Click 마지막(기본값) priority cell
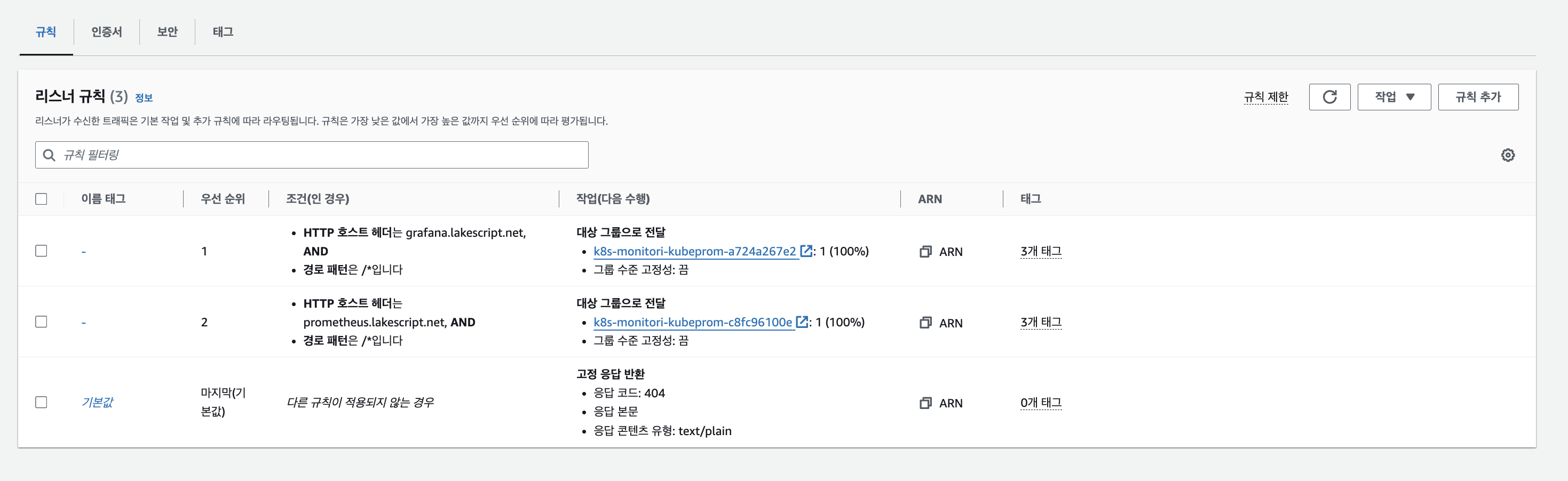Screen dimensions: 1568x481 tap(223, 402)
